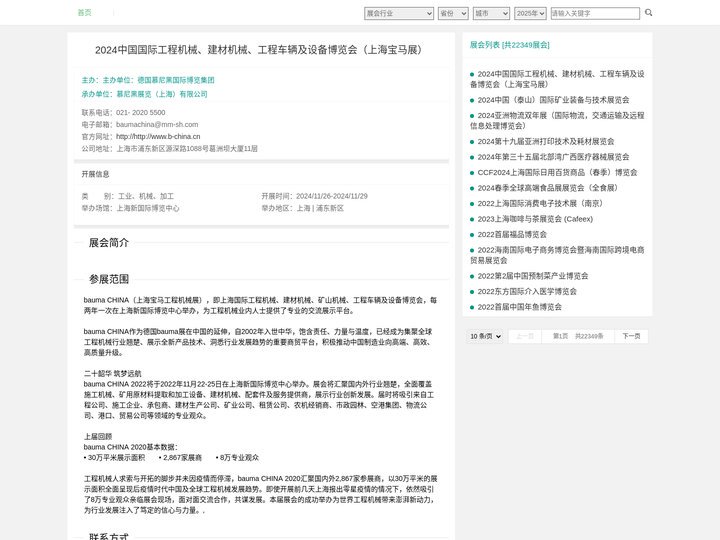Click email baumachina@mm-sh.com text
Viewport: 720px width, 540px height.
tap(157, 124)
